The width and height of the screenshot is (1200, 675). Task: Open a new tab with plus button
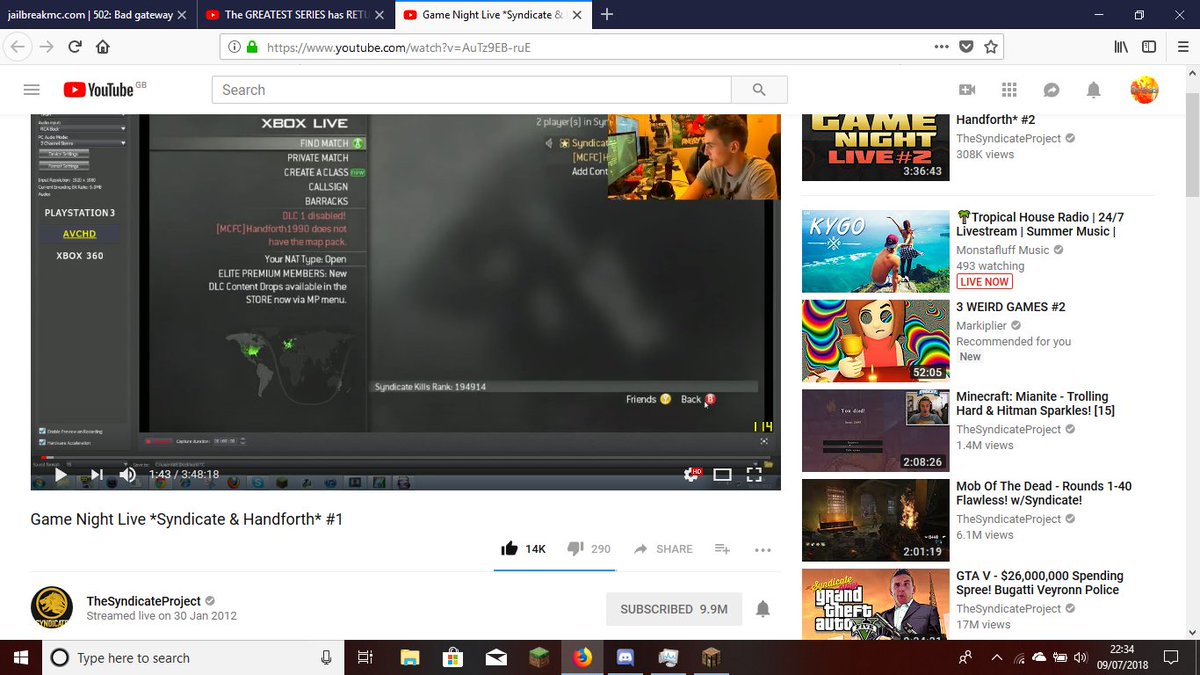click(607, 14)
